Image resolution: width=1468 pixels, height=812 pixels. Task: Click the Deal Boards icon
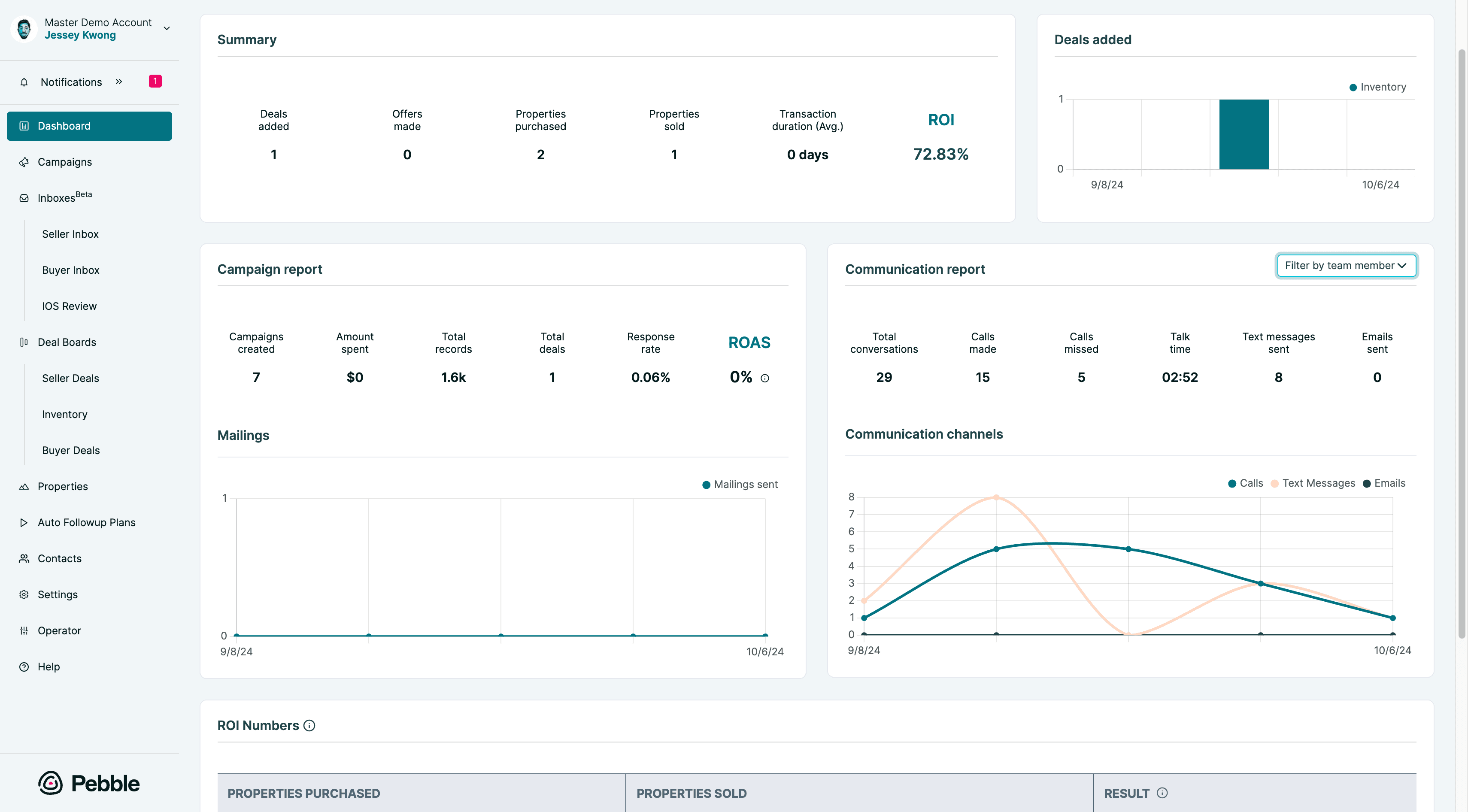pos(24,342)
